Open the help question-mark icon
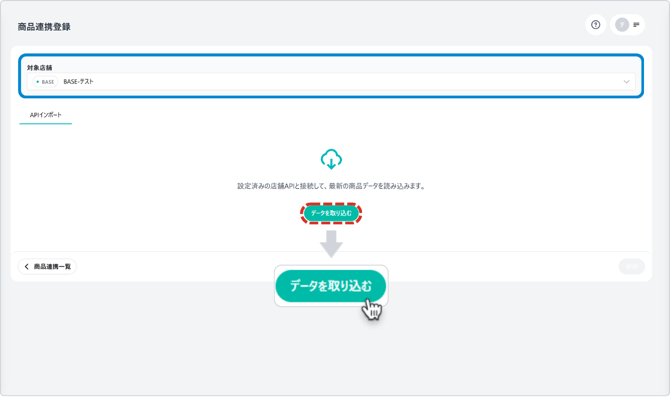 click(595, 25)
